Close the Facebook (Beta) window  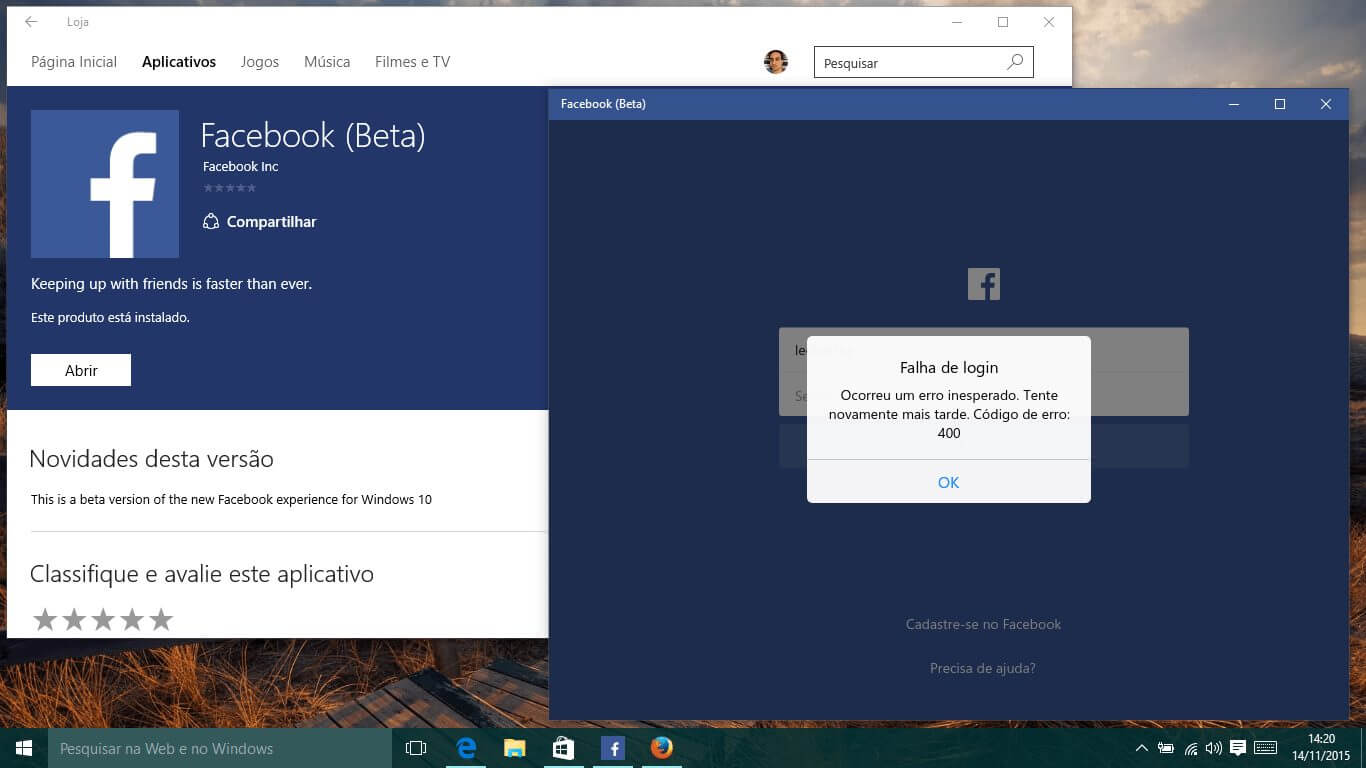1326,104
